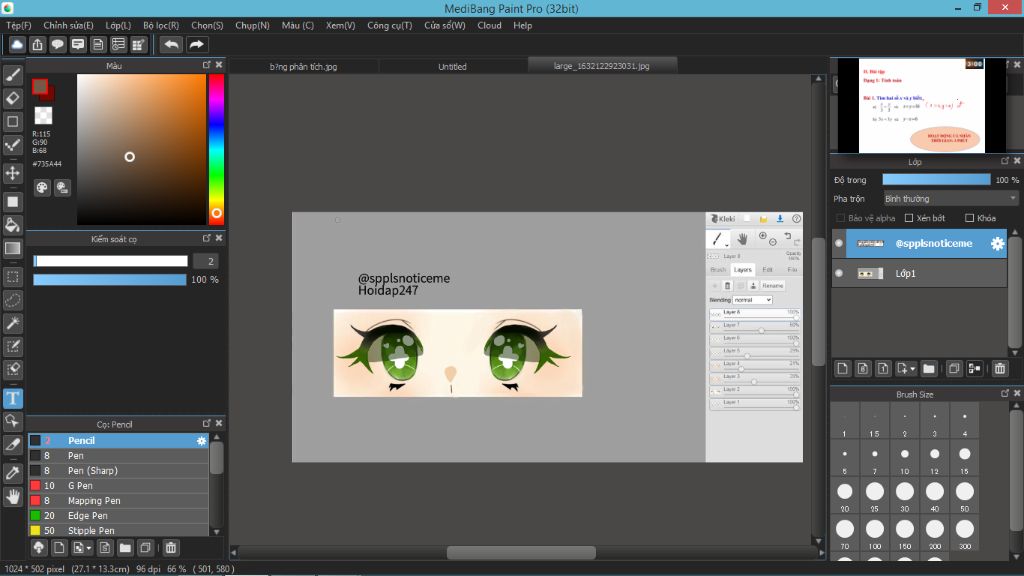Create a new layer in Lớp panel

pos(842,369)
